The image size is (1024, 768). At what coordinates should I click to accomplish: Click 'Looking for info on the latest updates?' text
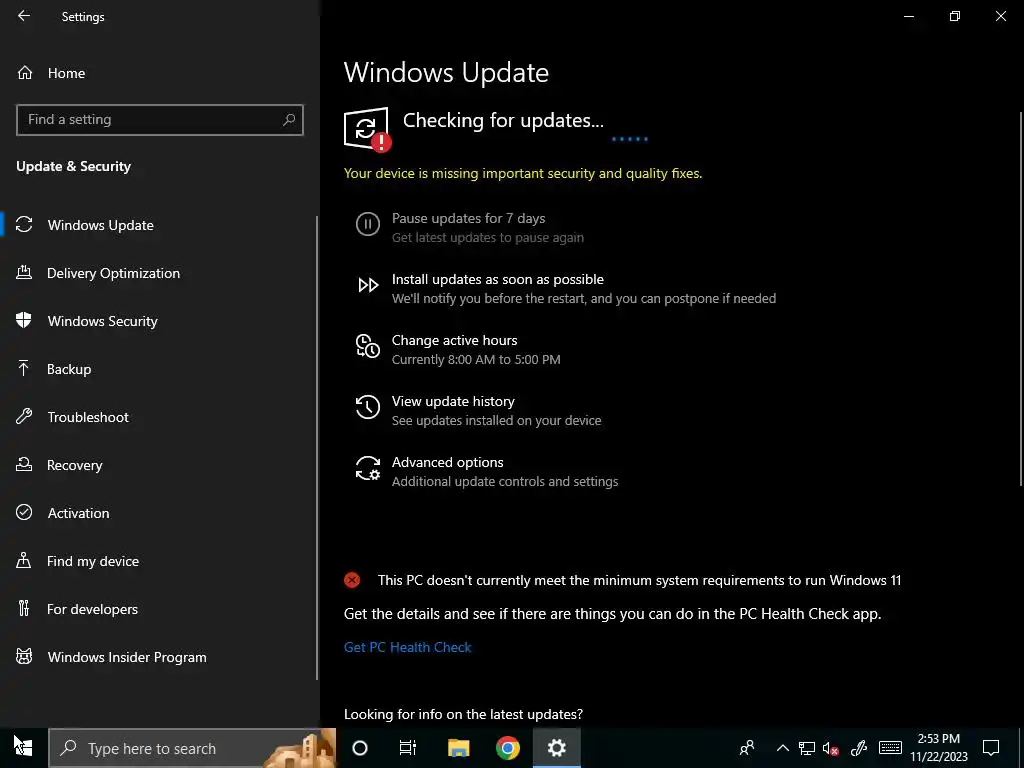463,714
